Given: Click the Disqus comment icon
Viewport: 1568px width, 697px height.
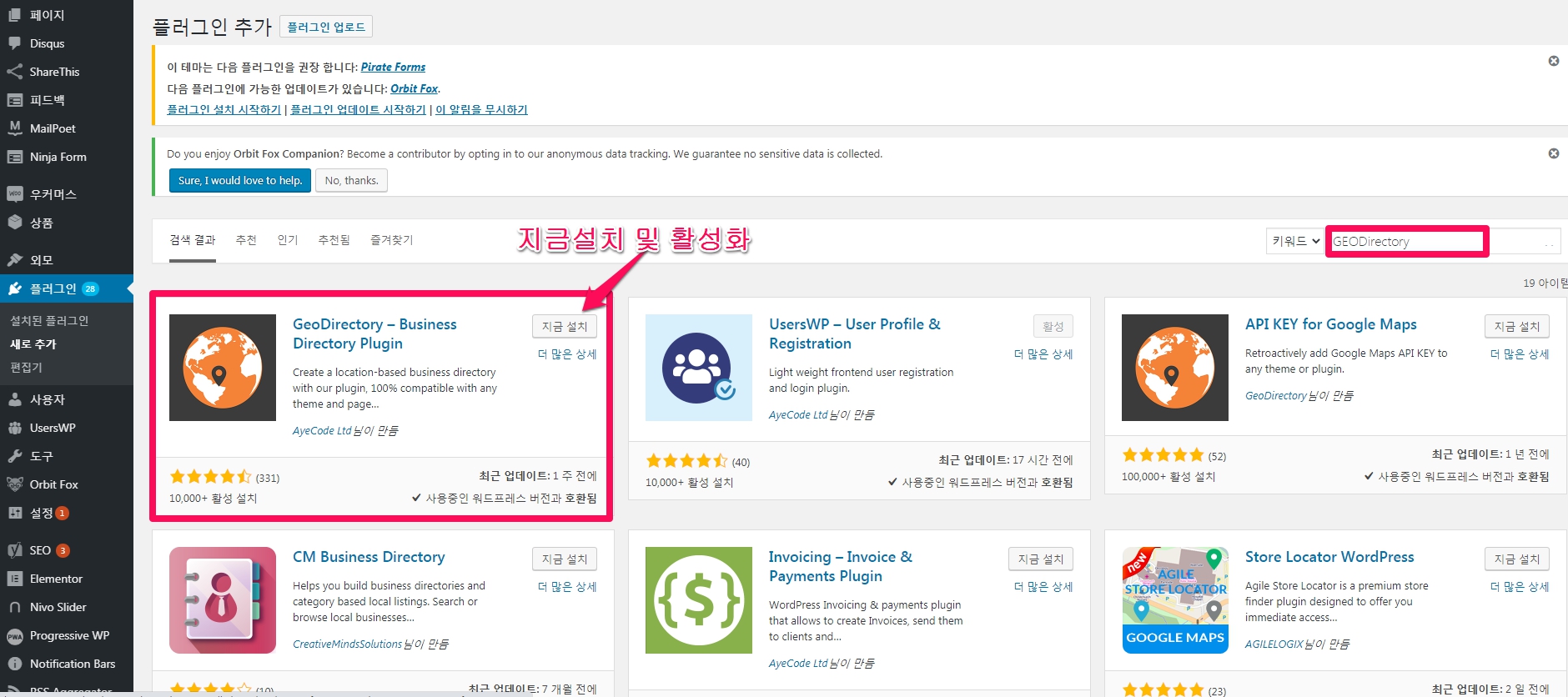Looking at the screenshot, I should 14,43.
